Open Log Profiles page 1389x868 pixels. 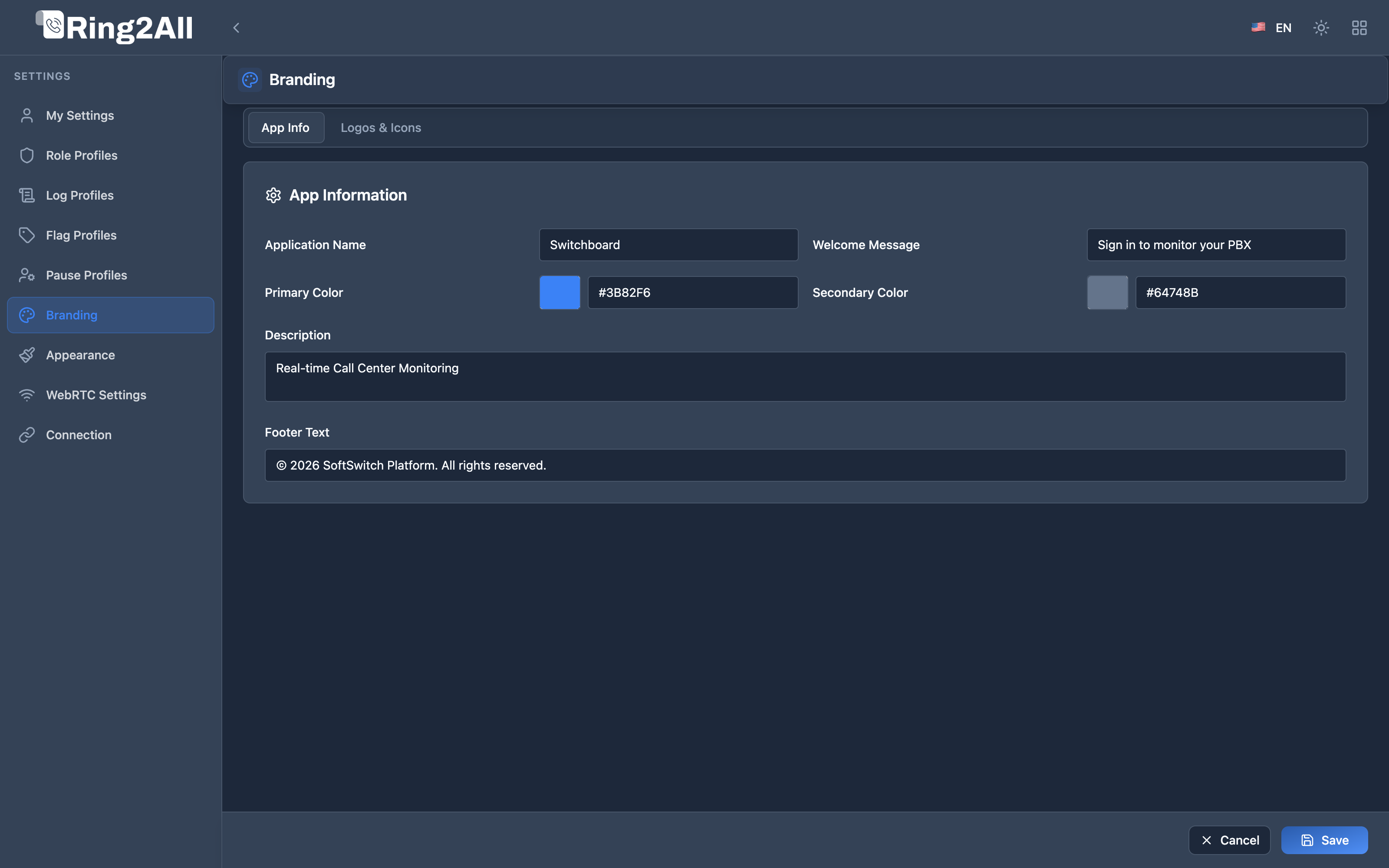click(x=110, y=195)
